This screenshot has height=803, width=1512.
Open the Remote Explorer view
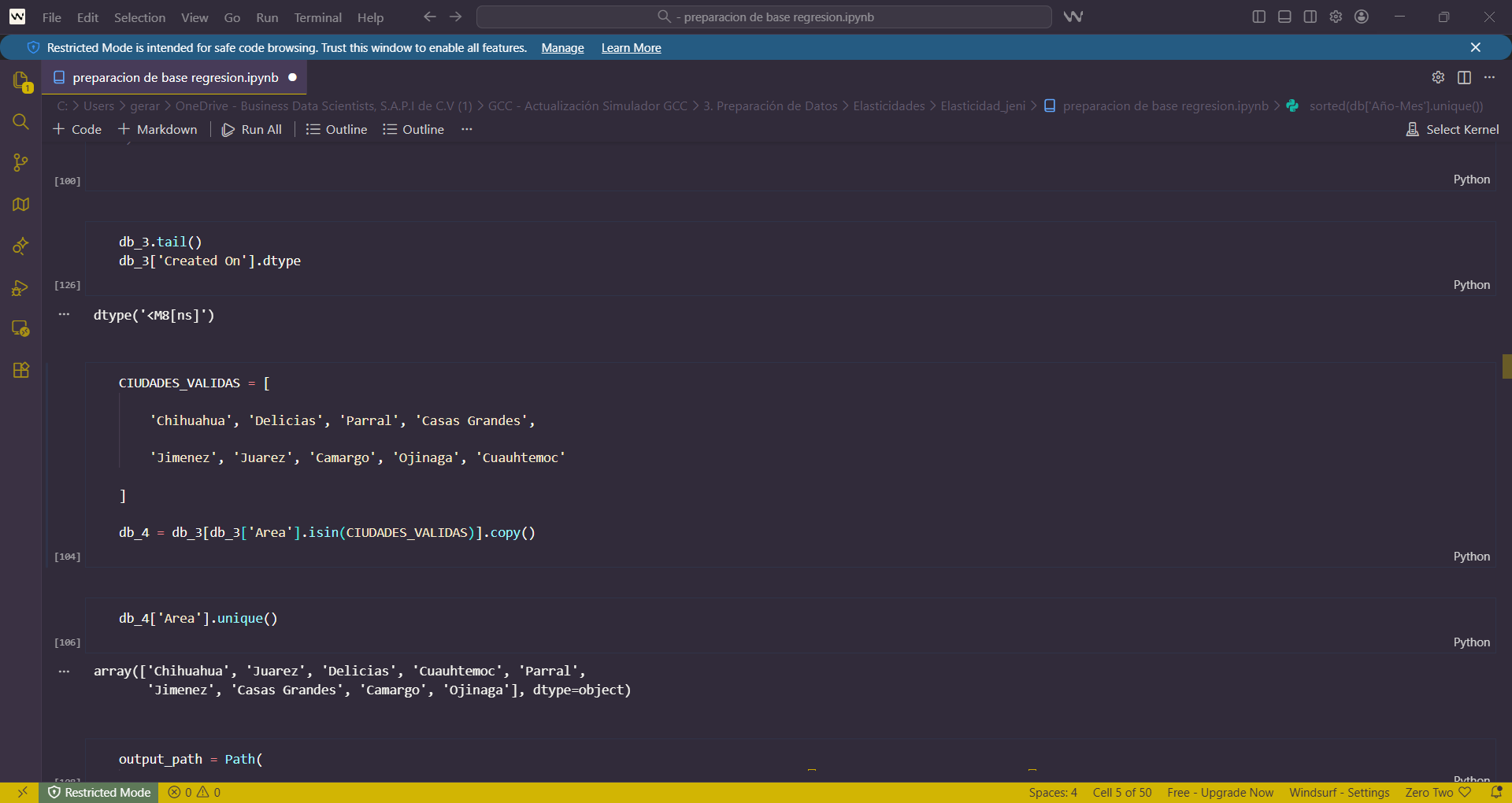(x=20, y=328)
